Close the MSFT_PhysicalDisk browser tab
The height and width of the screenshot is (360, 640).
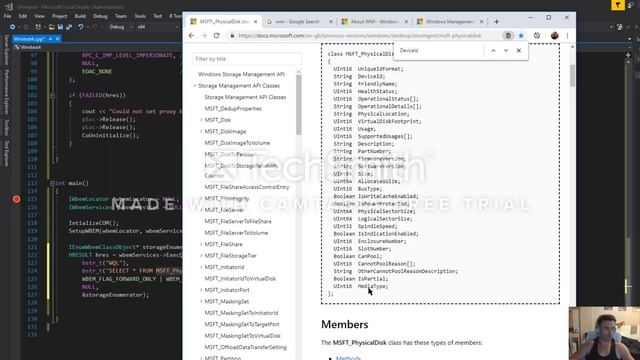(256, 22)
